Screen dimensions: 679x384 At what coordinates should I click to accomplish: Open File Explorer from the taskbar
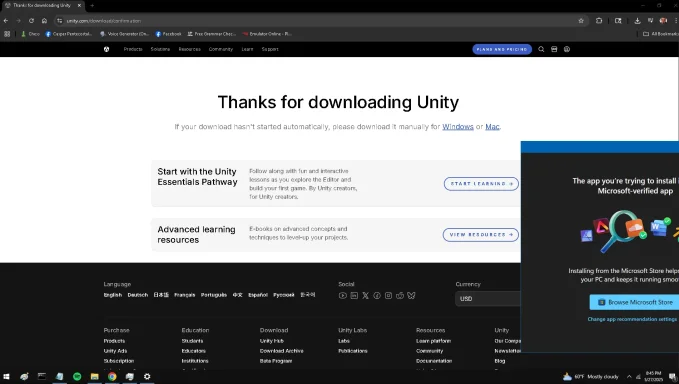pos(94,377)
